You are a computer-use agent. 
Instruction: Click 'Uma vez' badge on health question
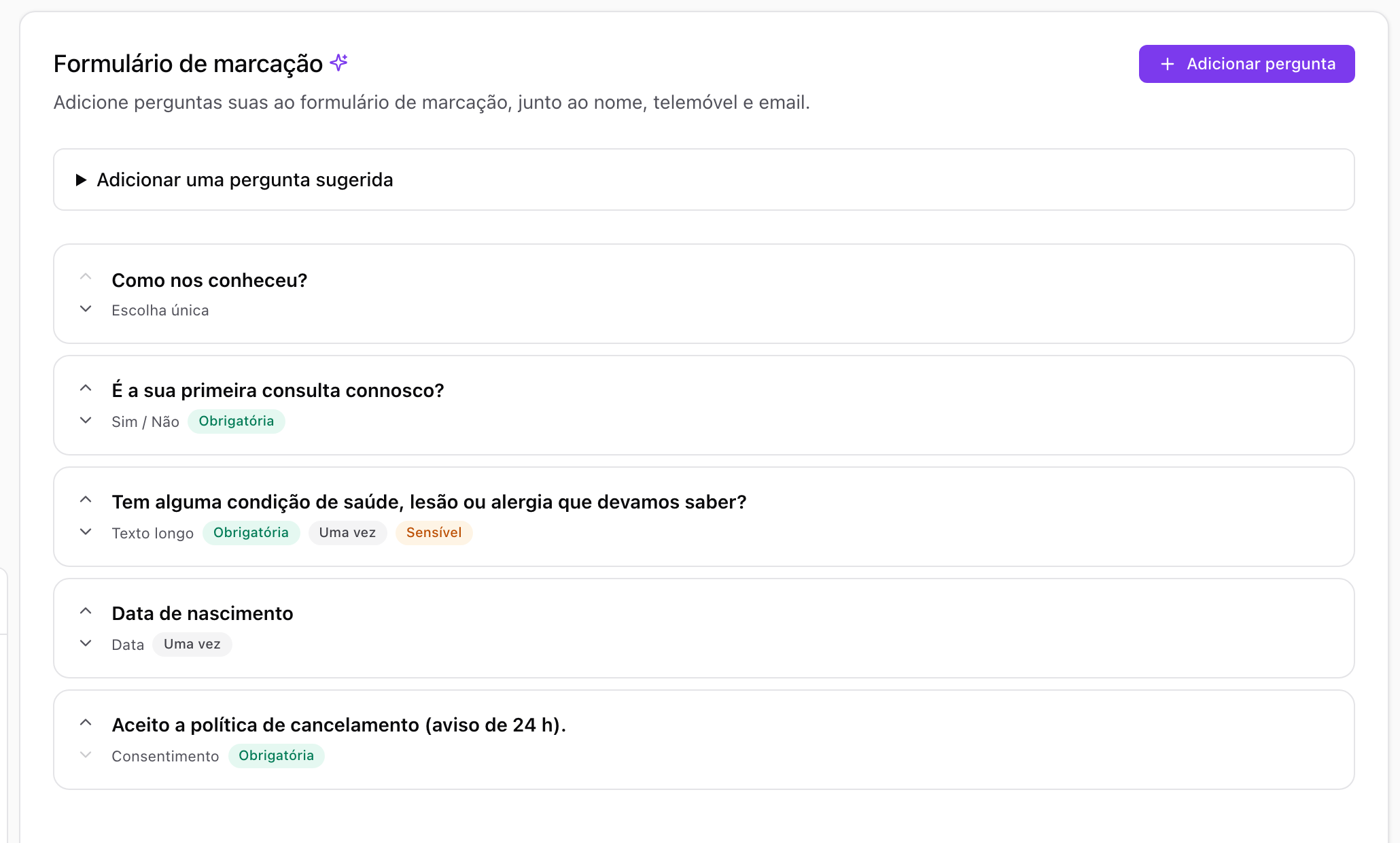pyautogui.click(x=347, y=533)
